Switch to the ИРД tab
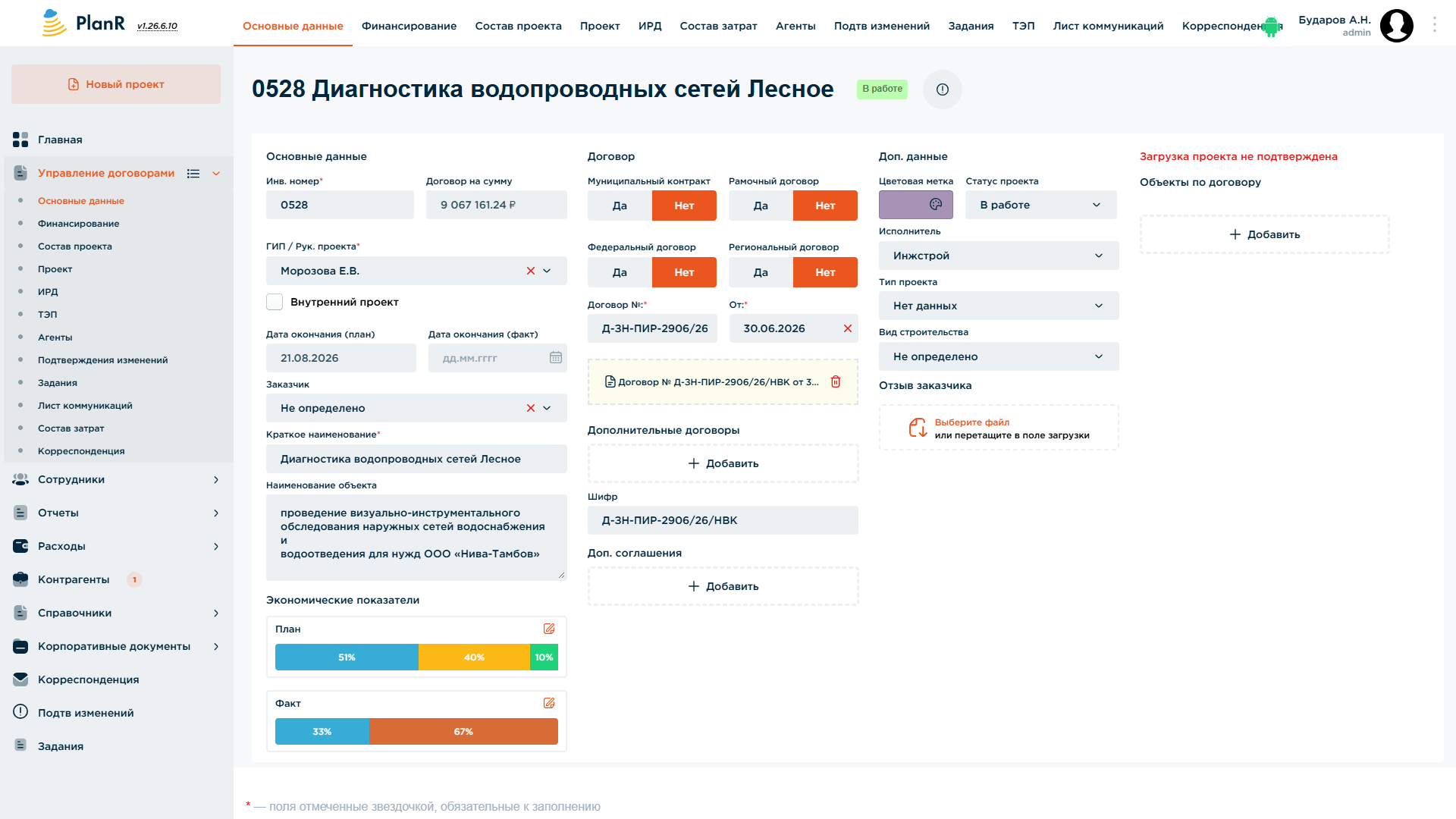The height and width of the screenshot is (819, 1456). [x=650, y=26]
